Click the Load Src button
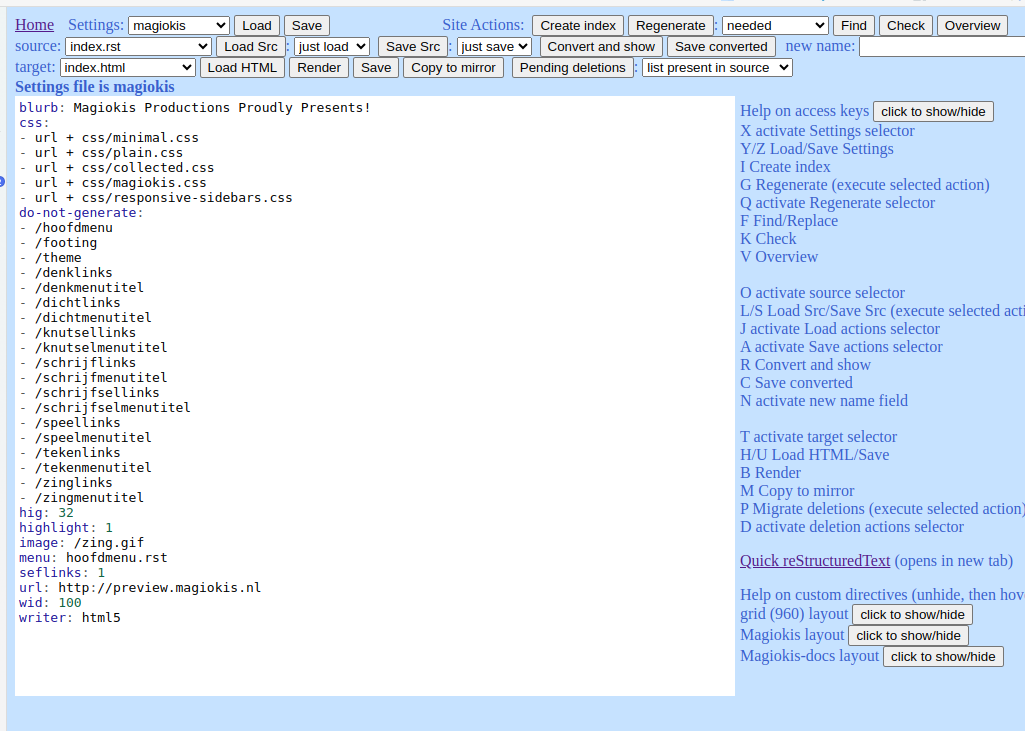The width and height of the screenshot is (1025, 731). click(x=251, y=46)
